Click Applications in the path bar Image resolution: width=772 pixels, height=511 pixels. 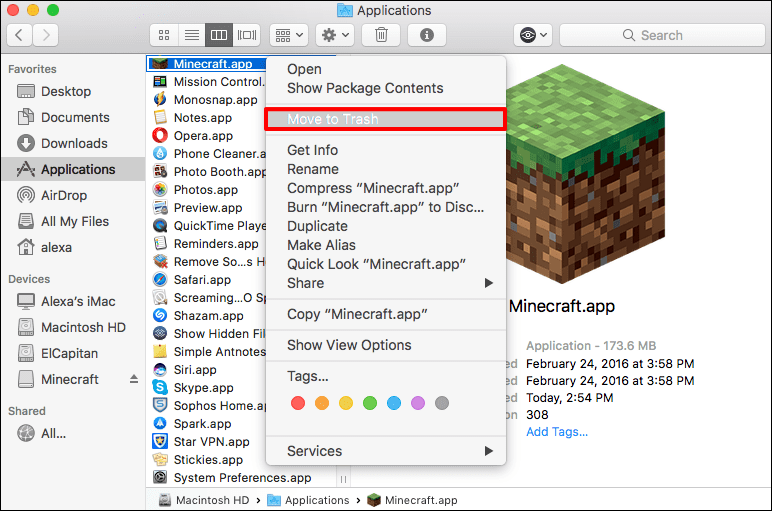tap(308, 500)
